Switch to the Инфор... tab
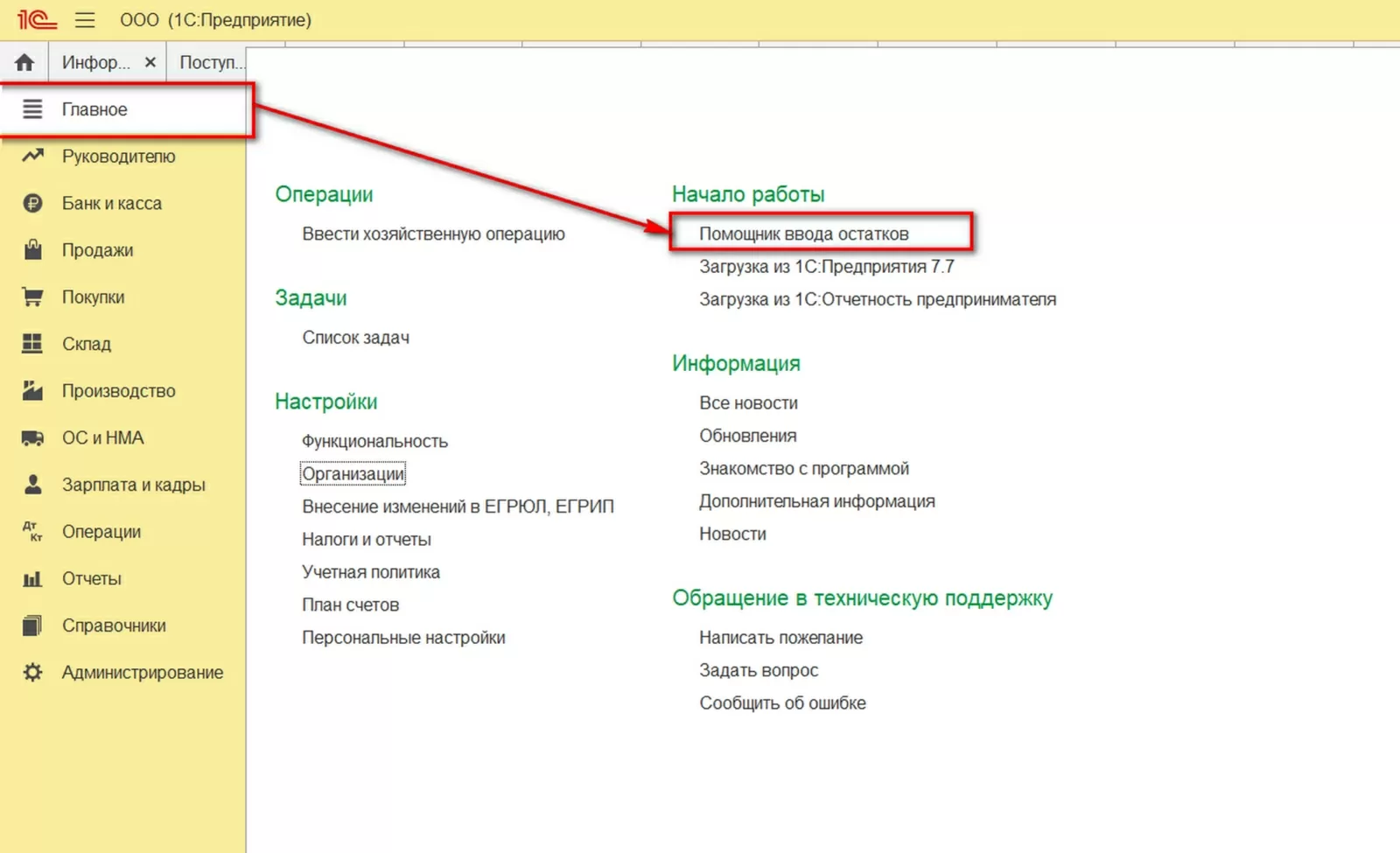The image size is (1400, 853). (96, 62)
